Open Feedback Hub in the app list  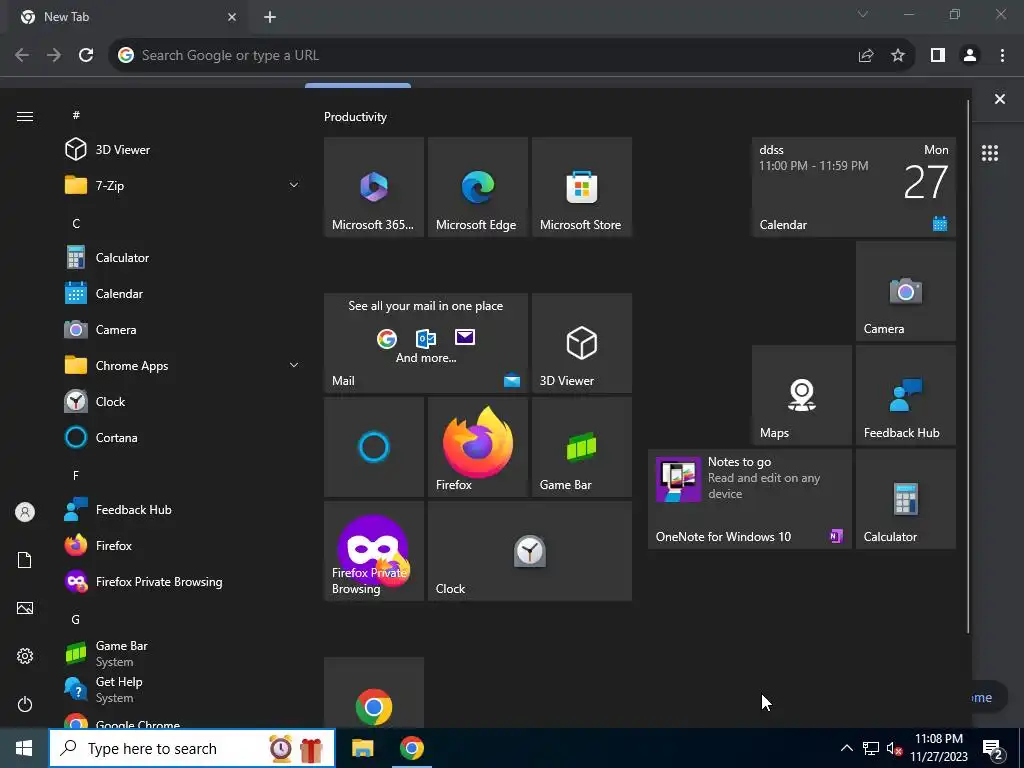point(183,510)
